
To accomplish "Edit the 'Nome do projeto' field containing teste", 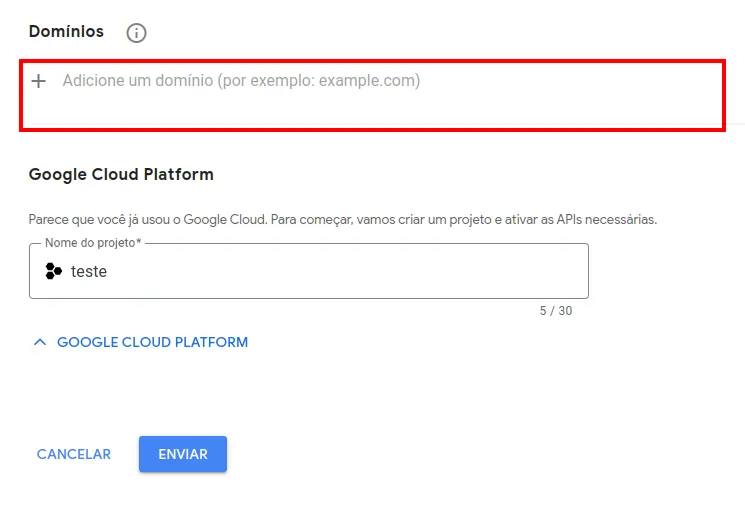I will point(309,271).
